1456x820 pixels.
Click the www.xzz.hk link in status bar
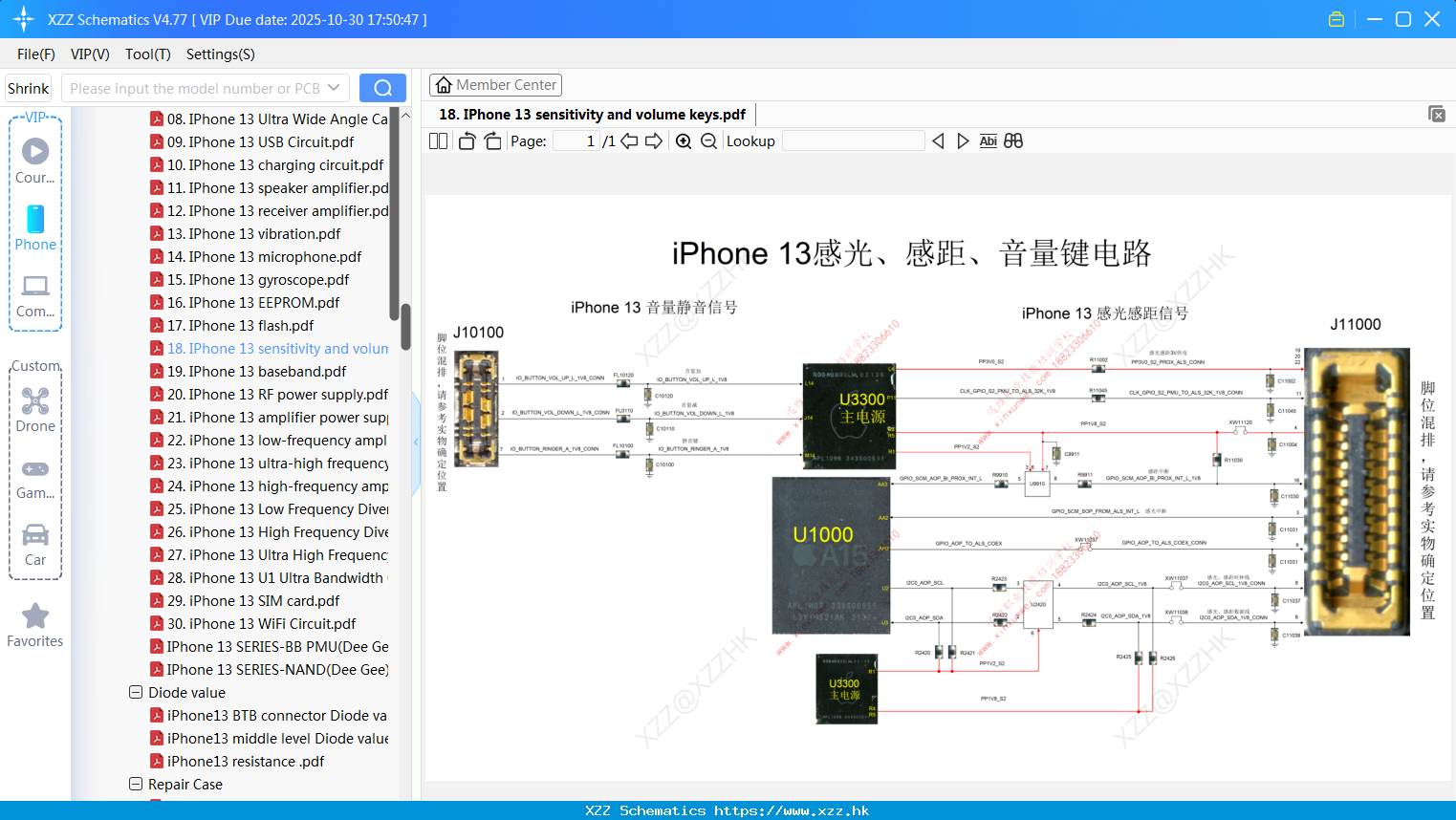point(792,810)
